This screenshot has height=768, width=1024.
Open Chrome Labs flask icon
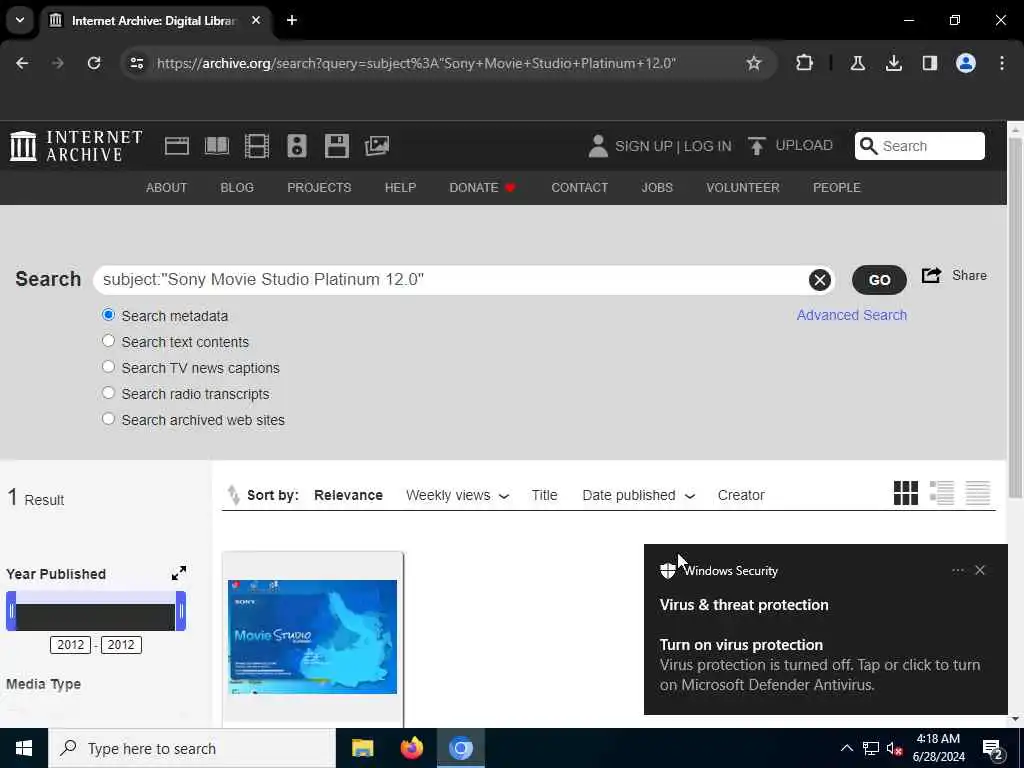[857, 63]
